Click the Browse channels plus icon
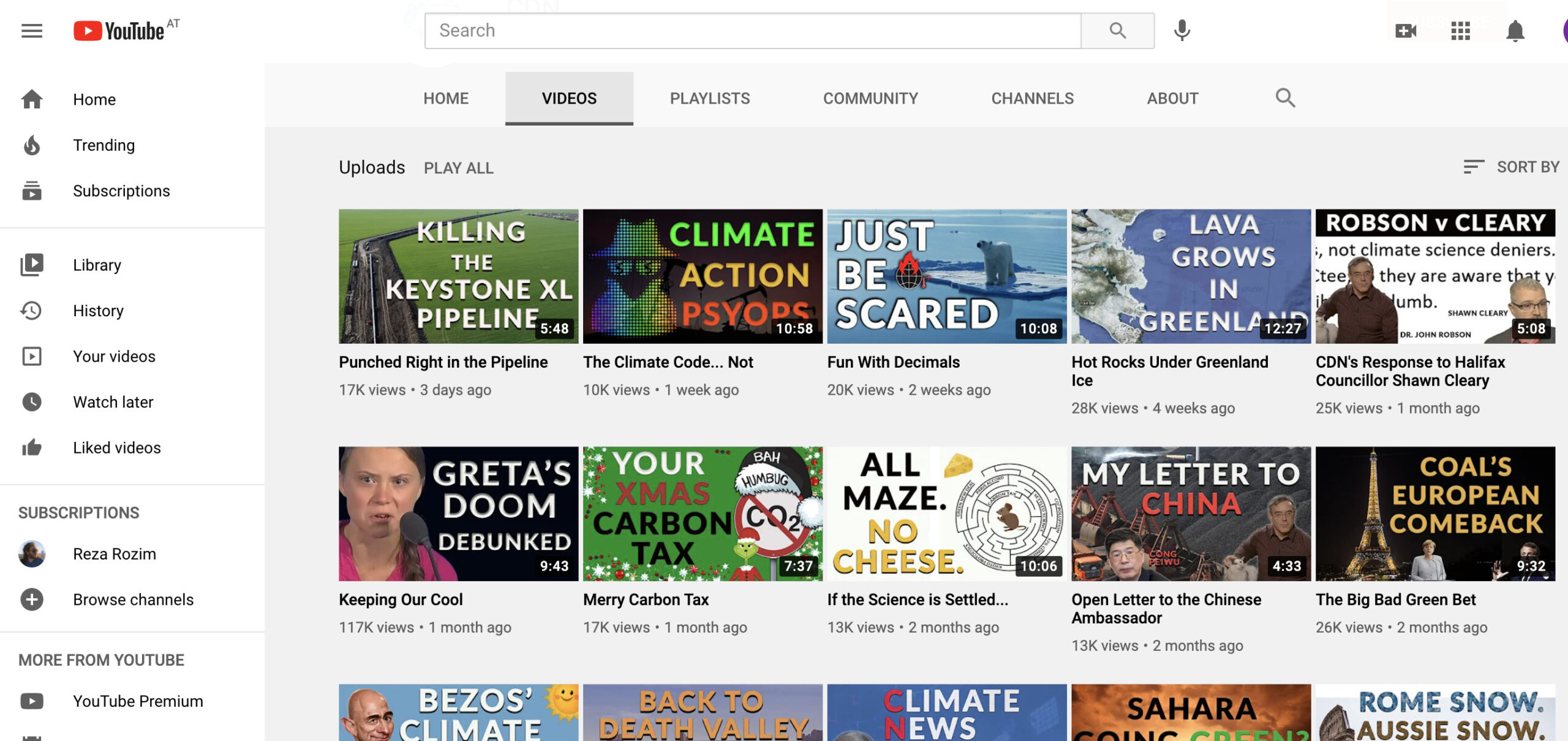This screenshot has height=741, width=1568. coord(32,599)
